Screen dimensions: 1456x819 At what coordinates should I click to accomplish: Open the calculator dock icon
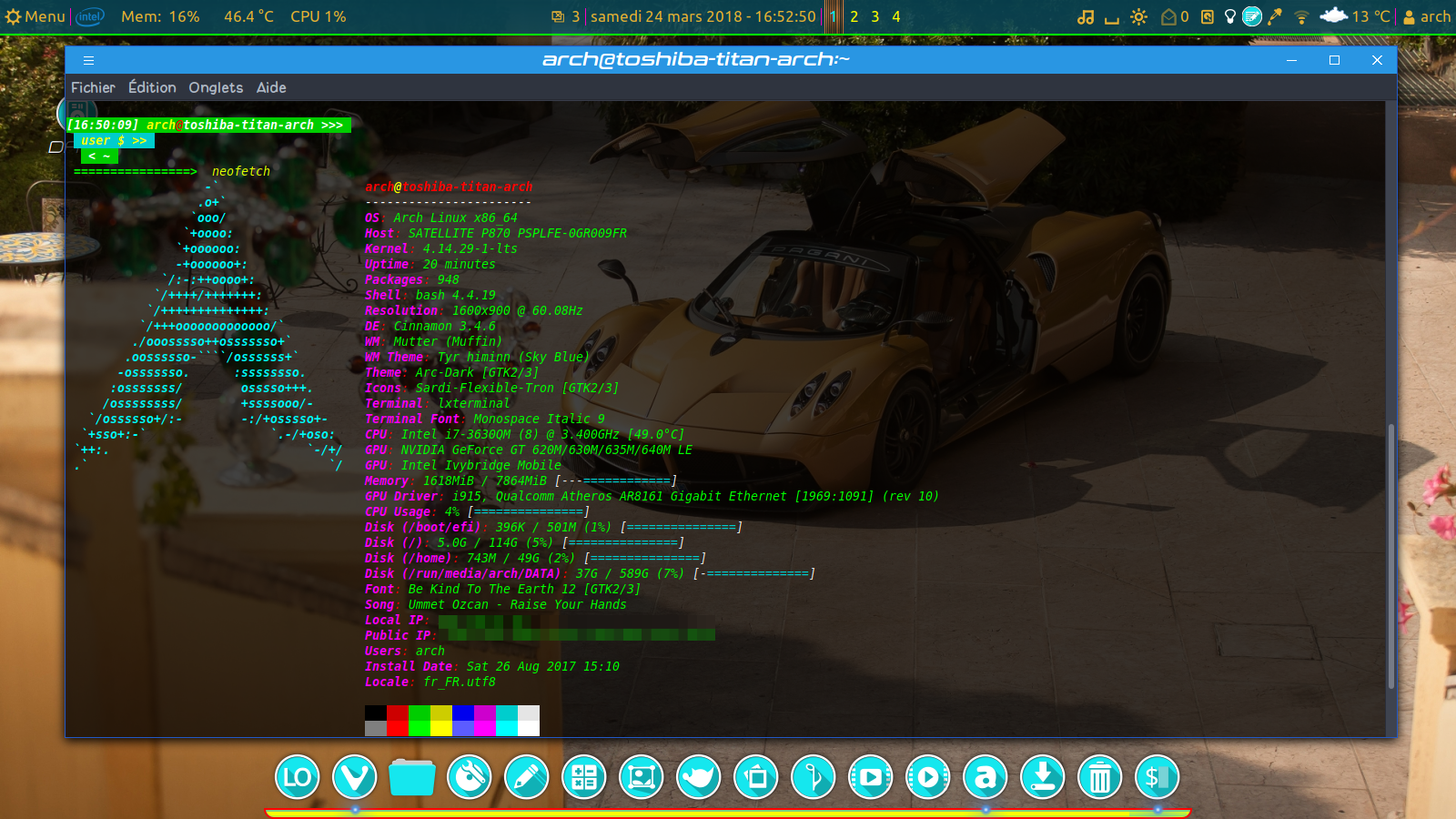(584, 777)
